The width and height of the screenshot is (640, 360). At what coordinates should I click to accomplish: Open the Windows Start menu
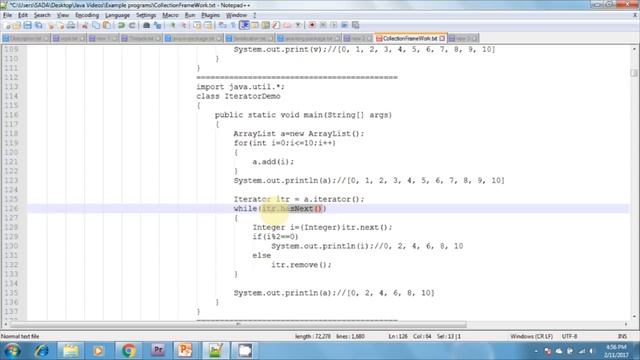coord(13,351)
